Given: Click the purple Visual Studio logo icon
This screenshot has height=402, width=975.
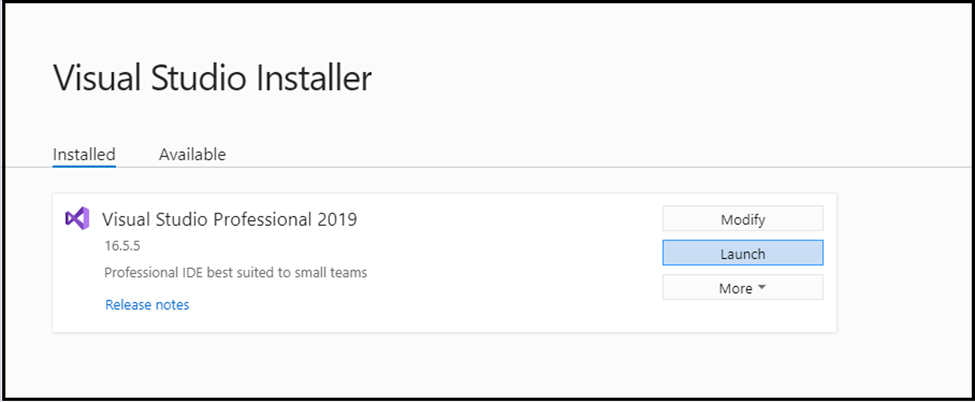Looking at the screenshot, I should [77, 218].
